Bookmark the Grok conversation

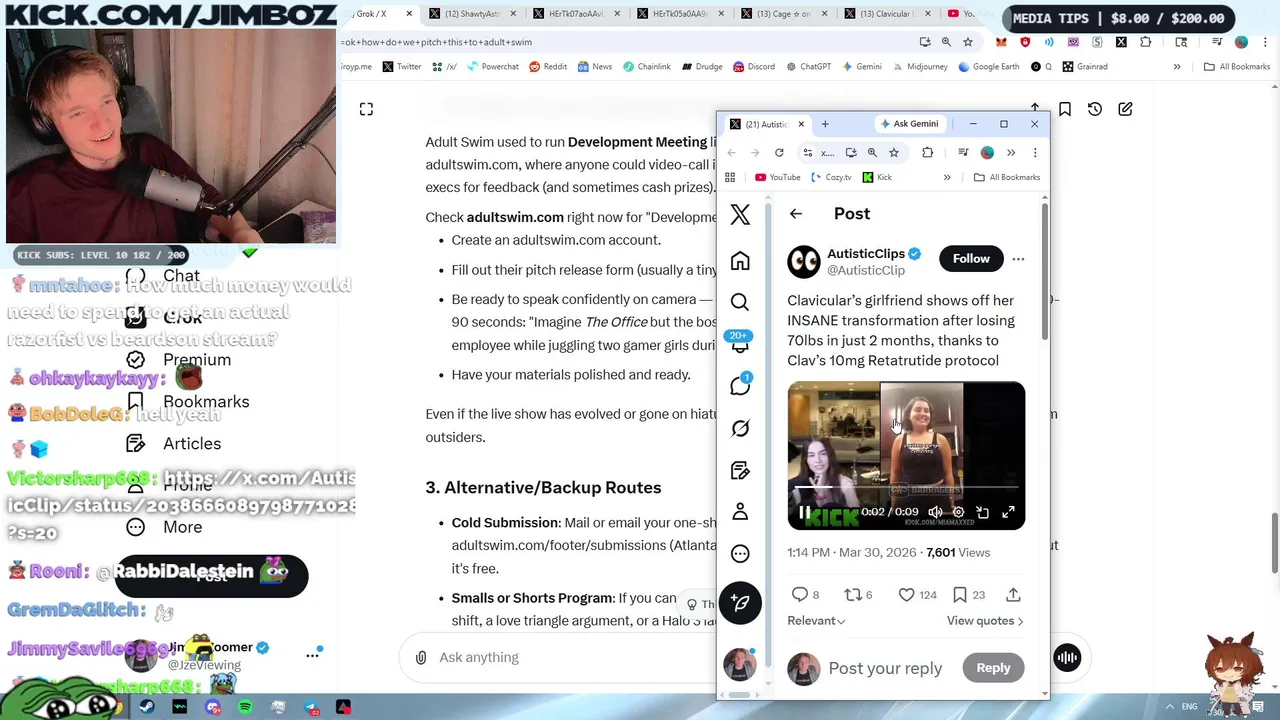1065,109
